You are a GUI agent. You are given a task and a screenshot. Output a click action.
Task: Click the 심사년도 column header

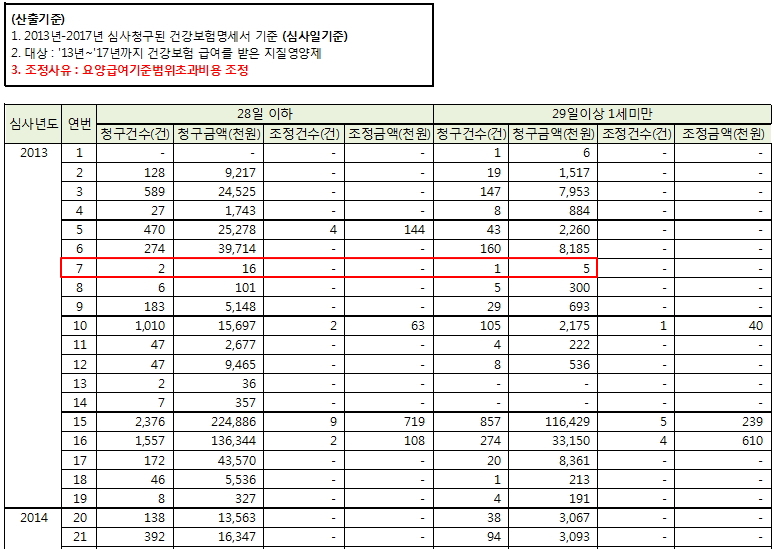33,124
